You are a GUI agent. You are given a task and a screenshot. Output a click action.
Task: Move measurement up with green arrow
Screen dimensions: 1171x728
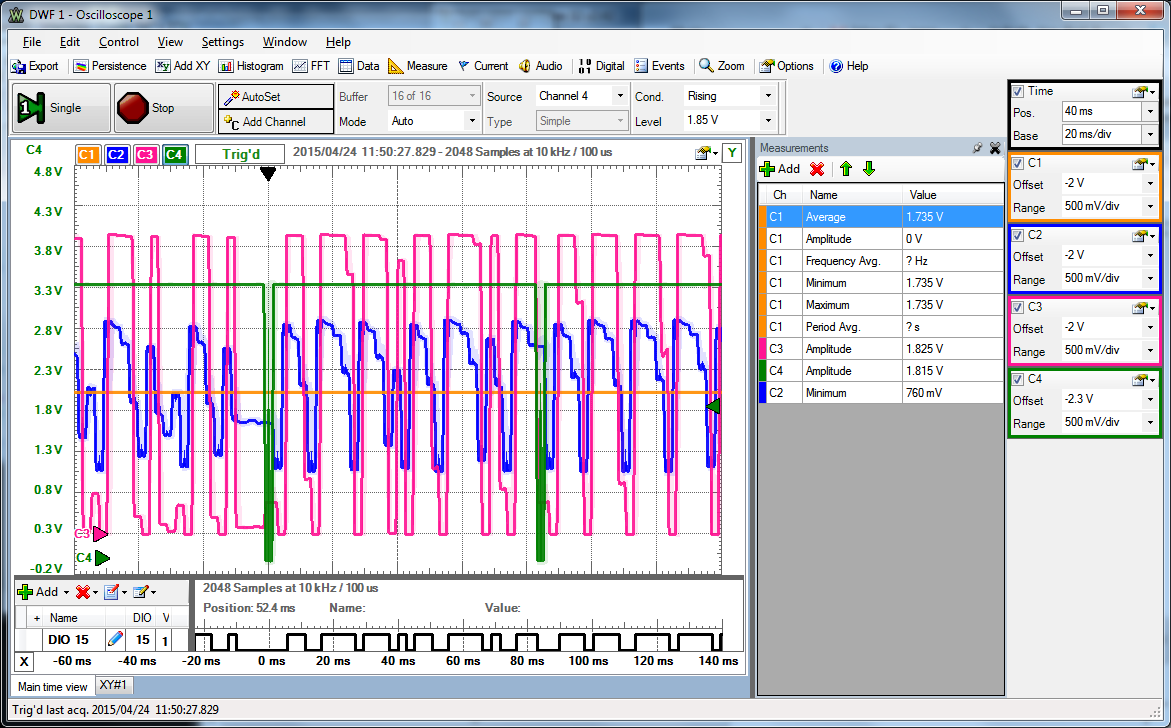pyautogui.click(x=845, y=169)
